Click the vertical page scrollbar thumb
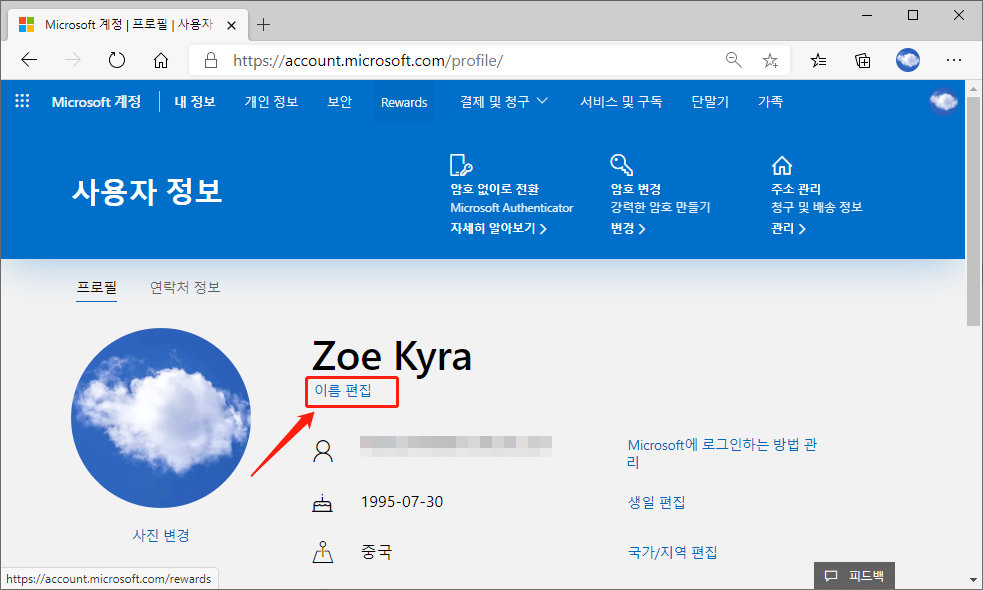 pos(973,210)
